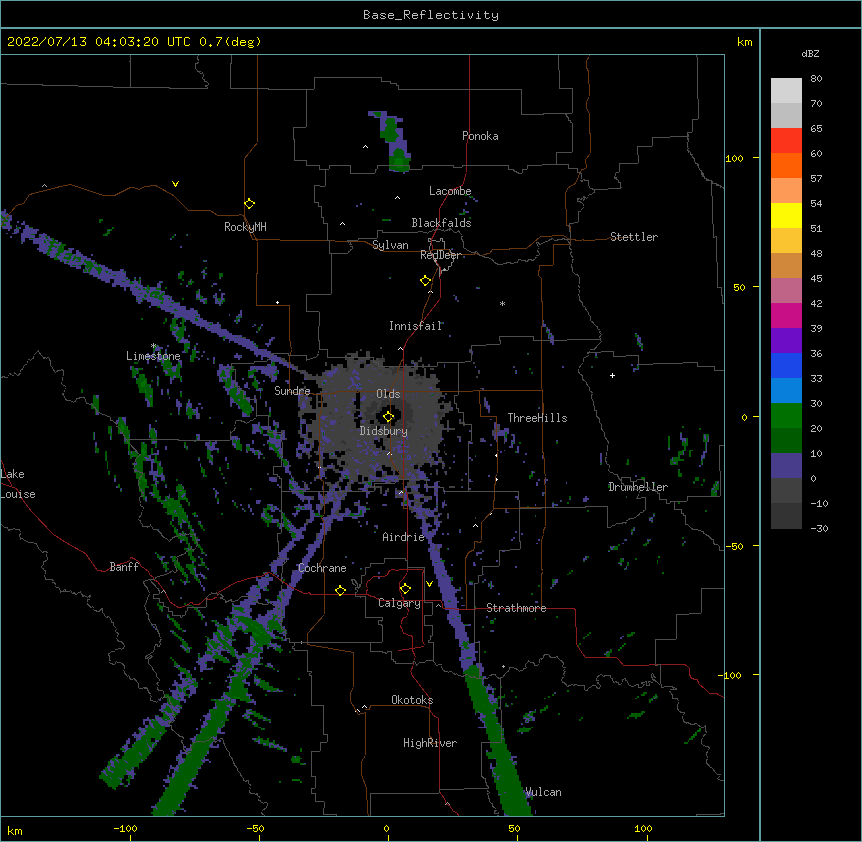Click the Strathmore town label
Viewport: 862px width, 842px height.
click(516, 608)
